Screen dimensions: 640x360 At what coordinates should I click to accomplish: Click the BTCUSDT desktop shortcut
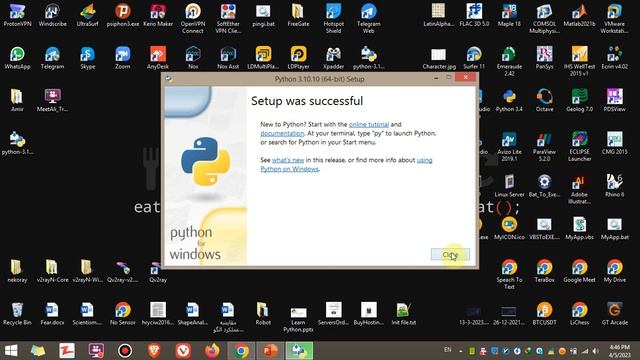coord(544,314)
